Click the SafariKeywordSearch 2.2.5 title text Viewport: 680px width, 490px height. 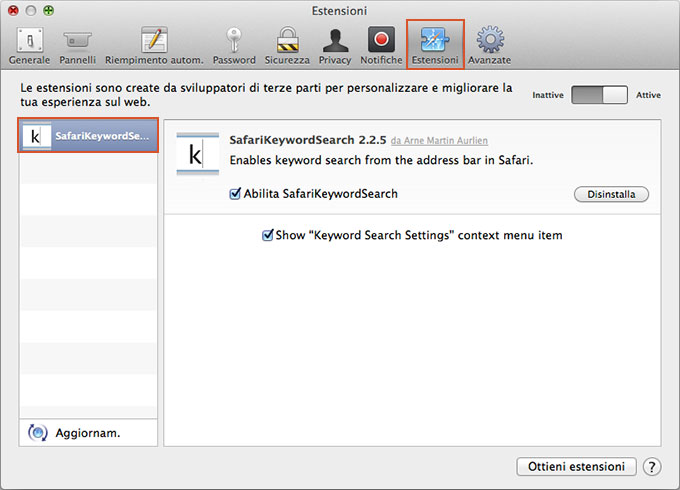[307, 140]
